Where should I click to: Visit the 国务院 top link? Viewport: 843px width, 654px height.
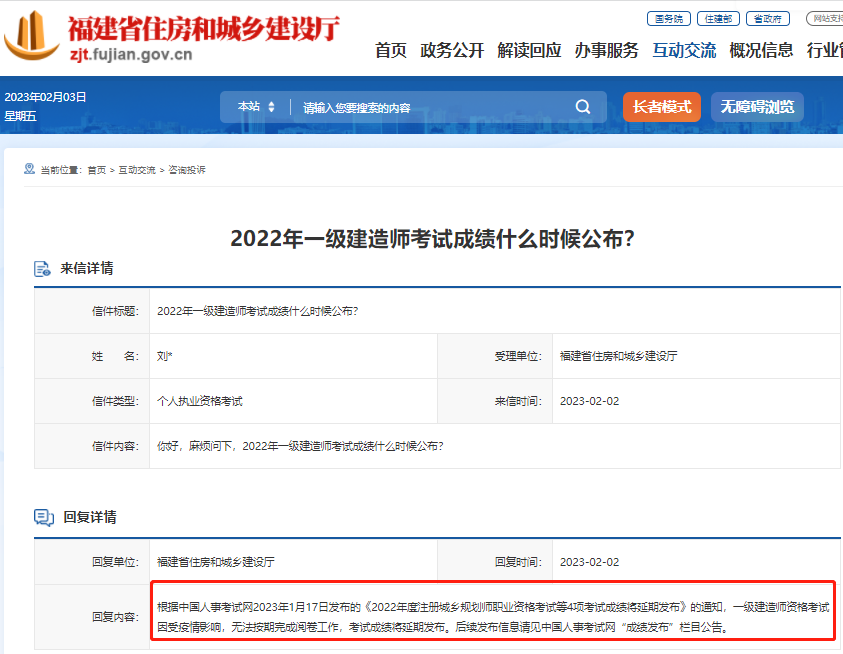(669, 19)
